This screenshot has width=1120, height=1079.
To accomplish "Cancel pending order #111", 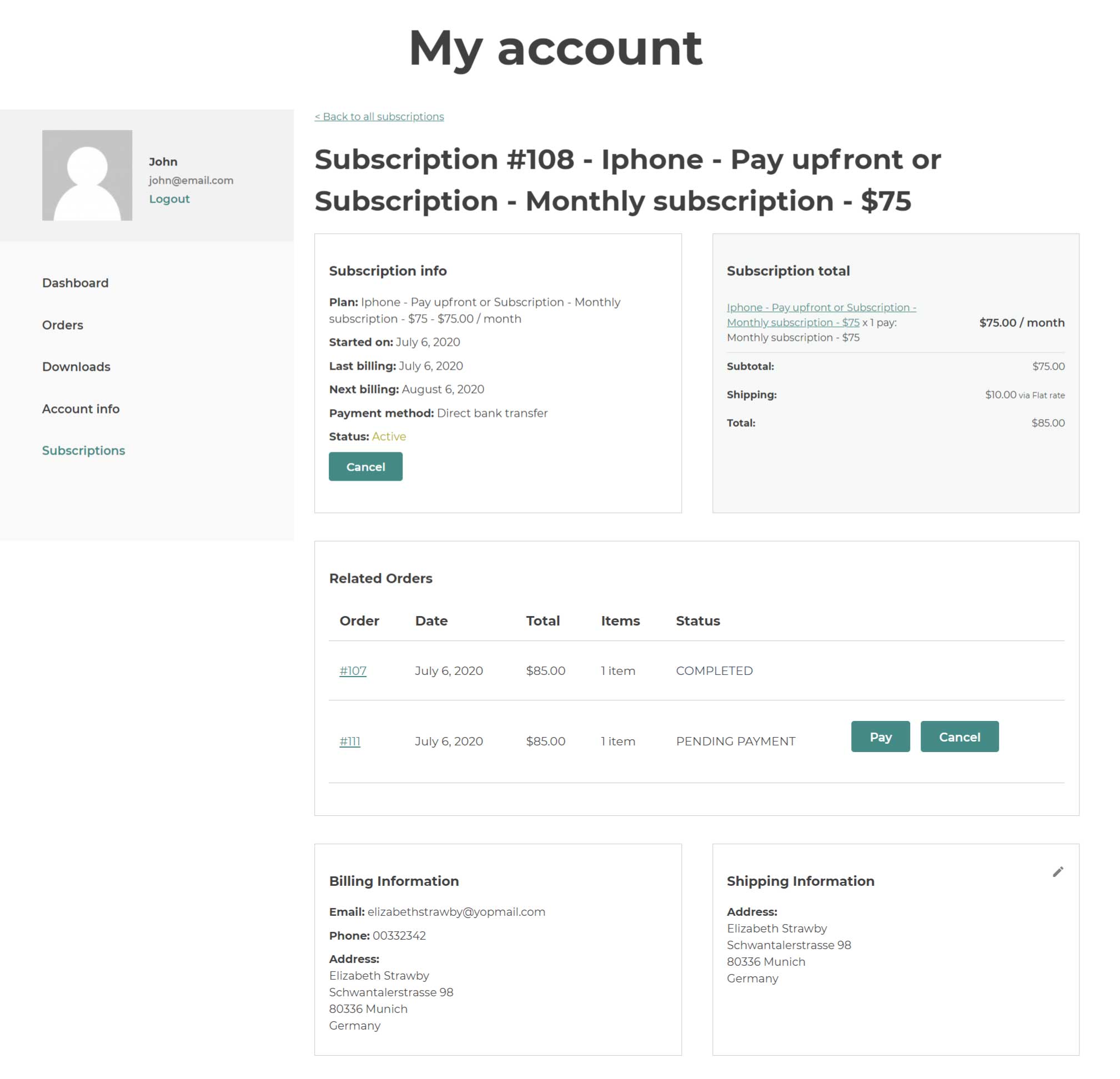I will [x=959, y=737].
